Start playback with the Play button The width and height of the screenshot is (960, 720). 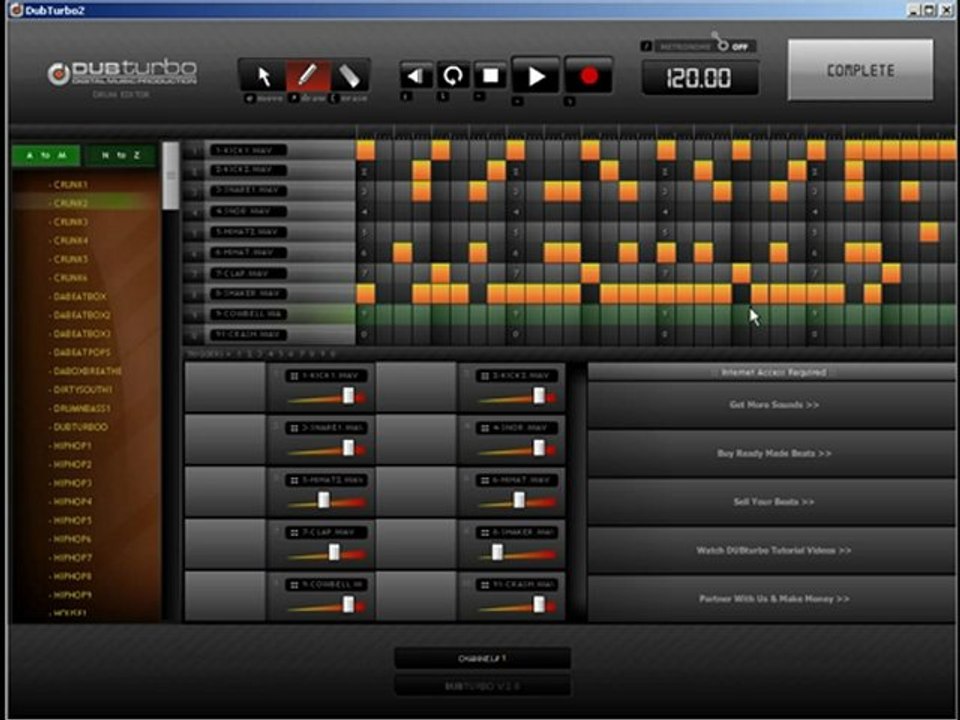(x=536, y=76)
